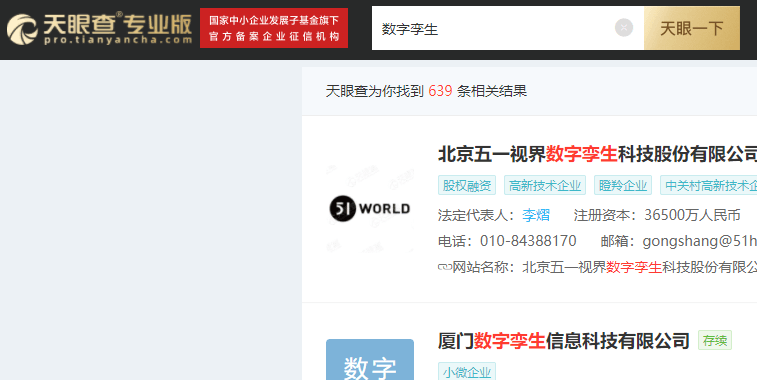
Task: Click the gongshang@51h email address text
Action: click(x=700, y=240)
